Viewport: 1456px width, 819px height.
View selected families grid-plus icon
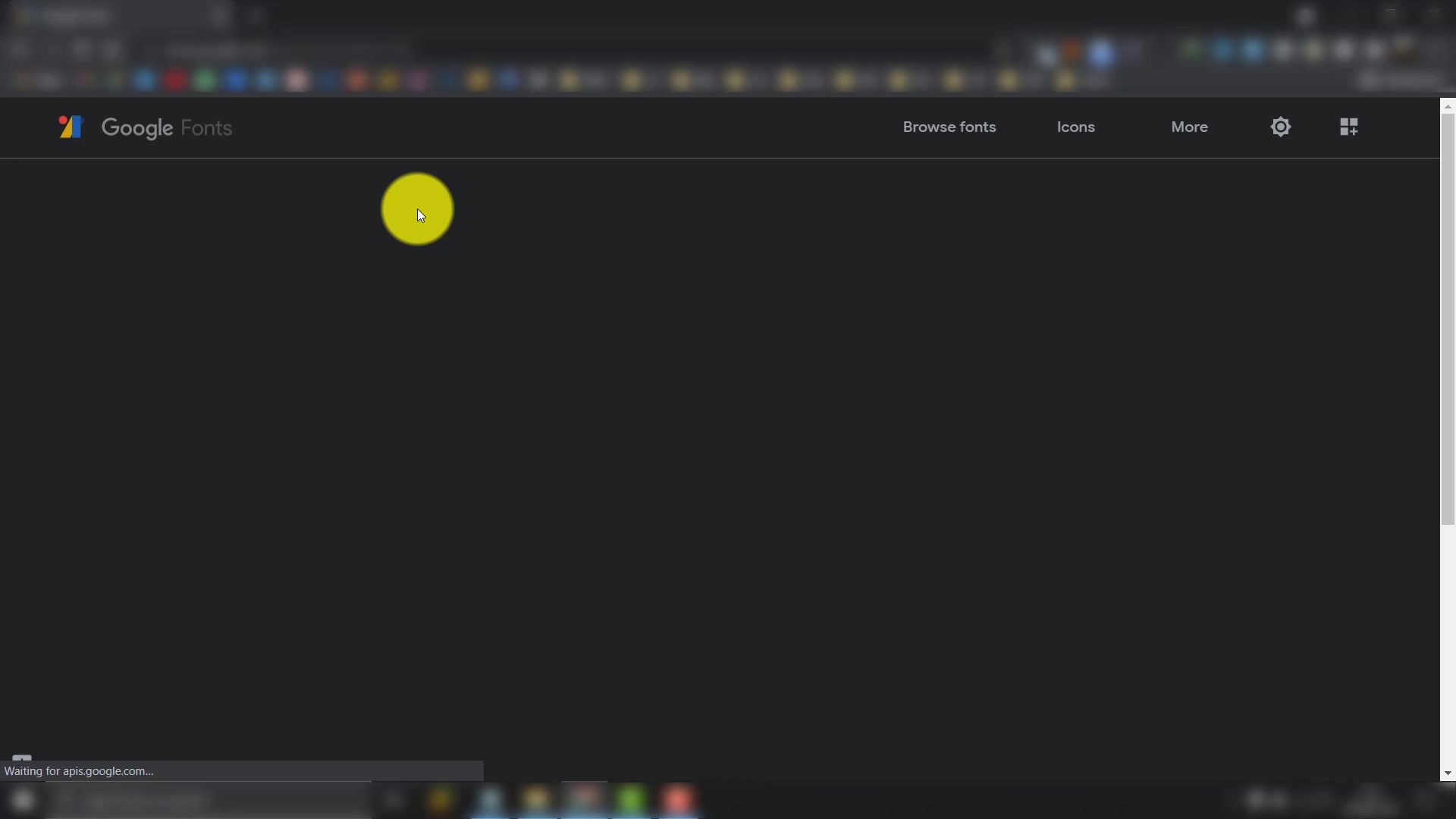pos(1348,127)
